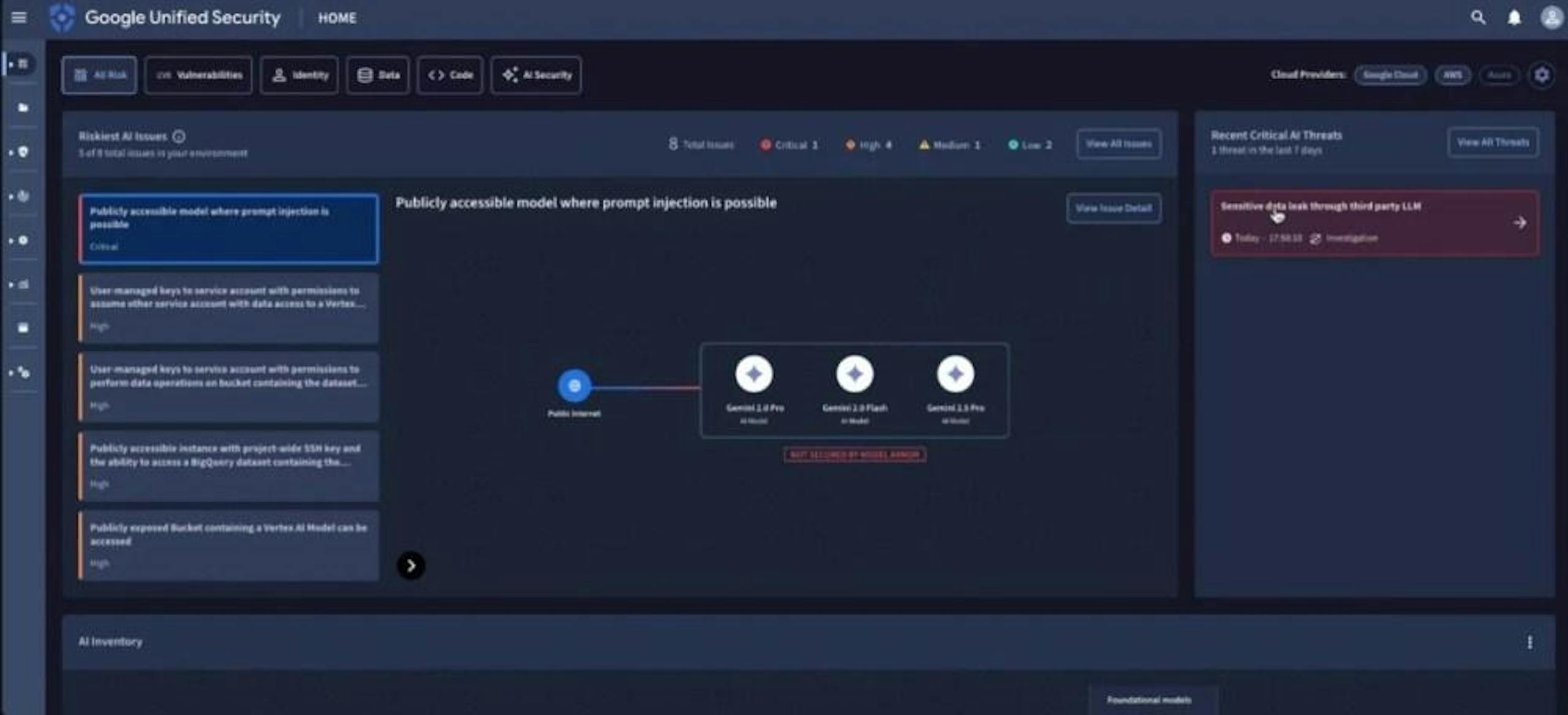Screen dimensions: 1568x715
Task: Select the project-wide SSH key issue card
Action: tap(228, 466)
